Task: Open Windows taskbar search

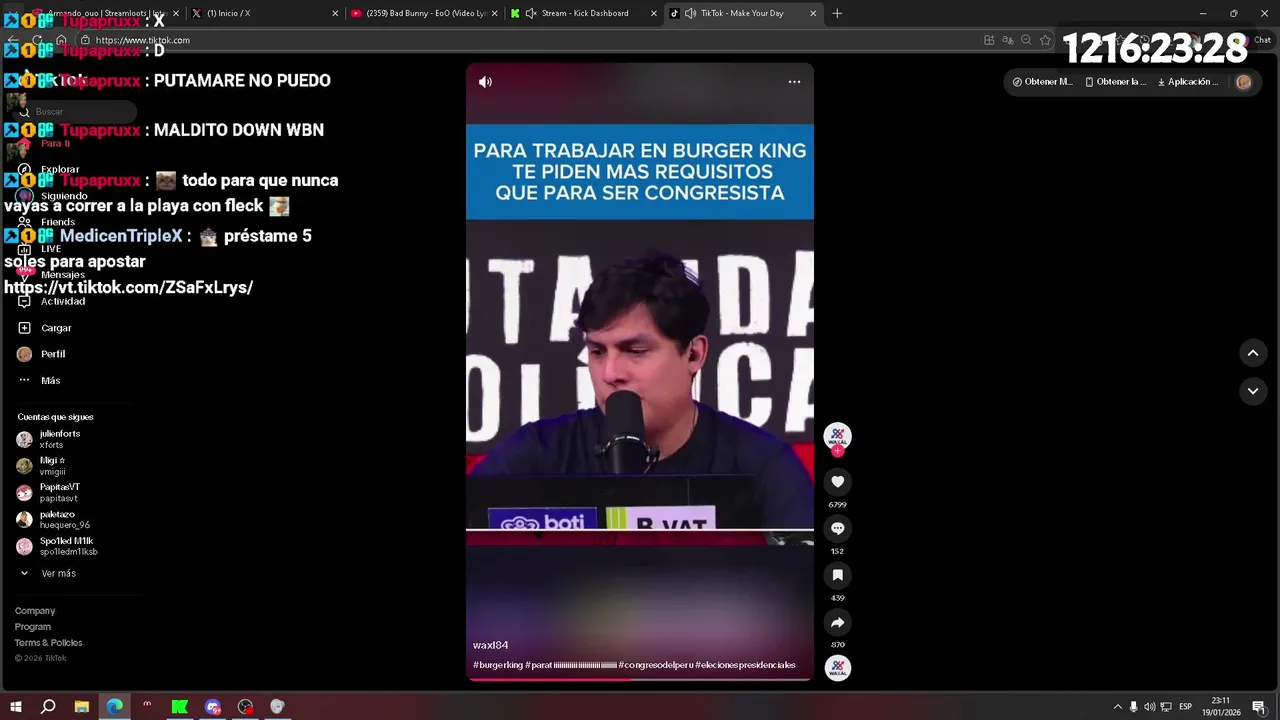Action: [48, 707]
